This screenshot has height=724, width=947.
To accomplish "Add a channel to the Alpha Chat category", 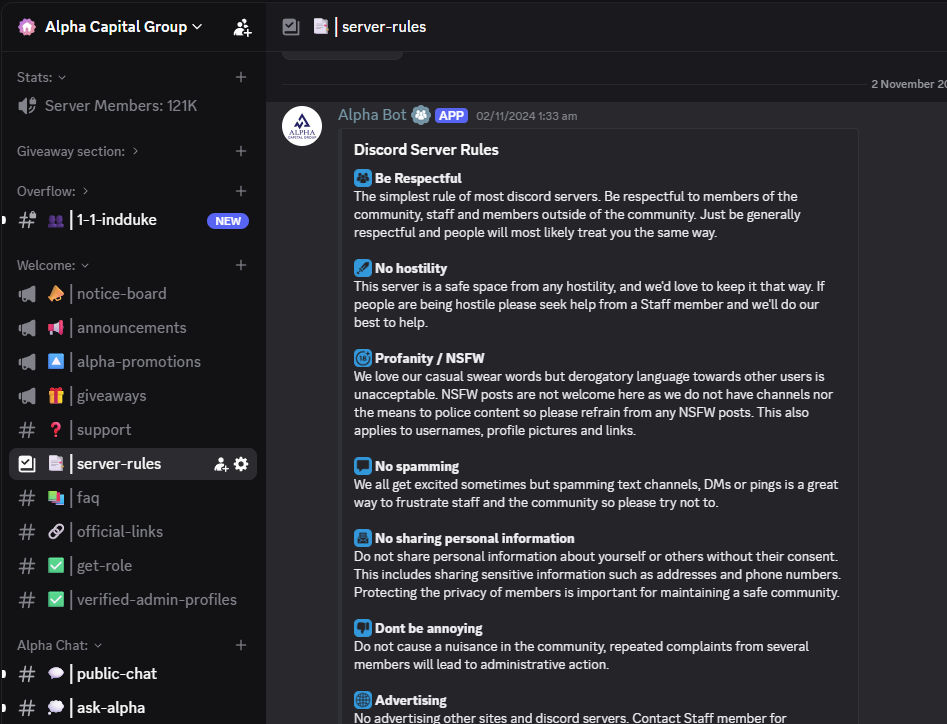I will pyautogui.click(x=241, y=645).
